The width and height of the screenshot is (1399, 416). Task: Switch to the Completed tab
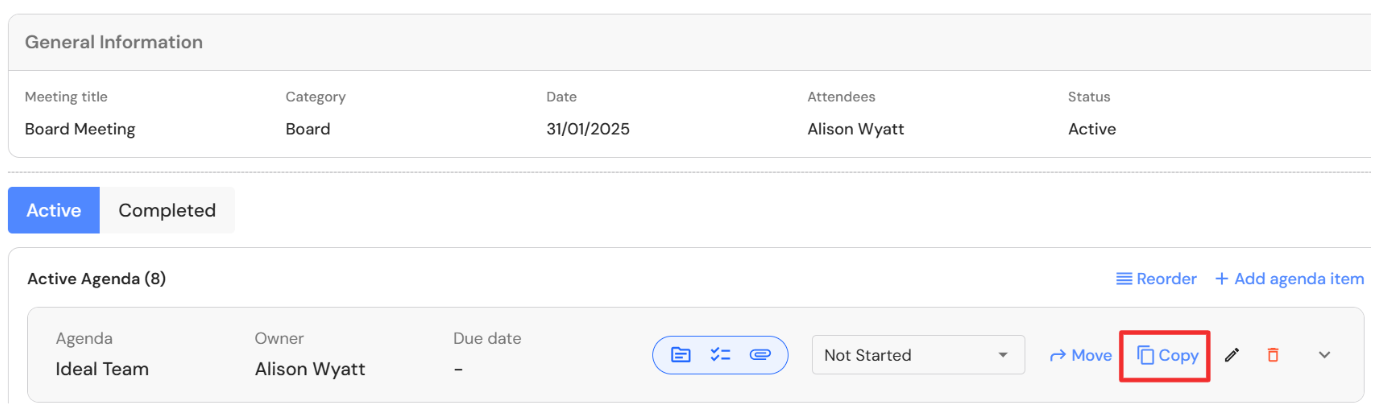click(167, 210)
